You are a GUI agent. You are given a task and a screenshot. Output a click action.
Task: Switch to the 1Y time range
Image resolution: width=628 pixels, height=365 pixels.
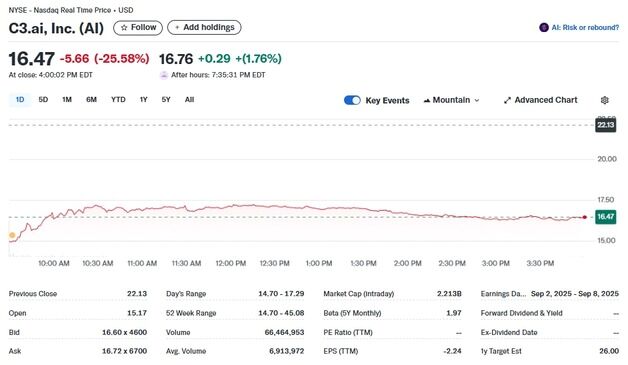click(x=143, y=100)
